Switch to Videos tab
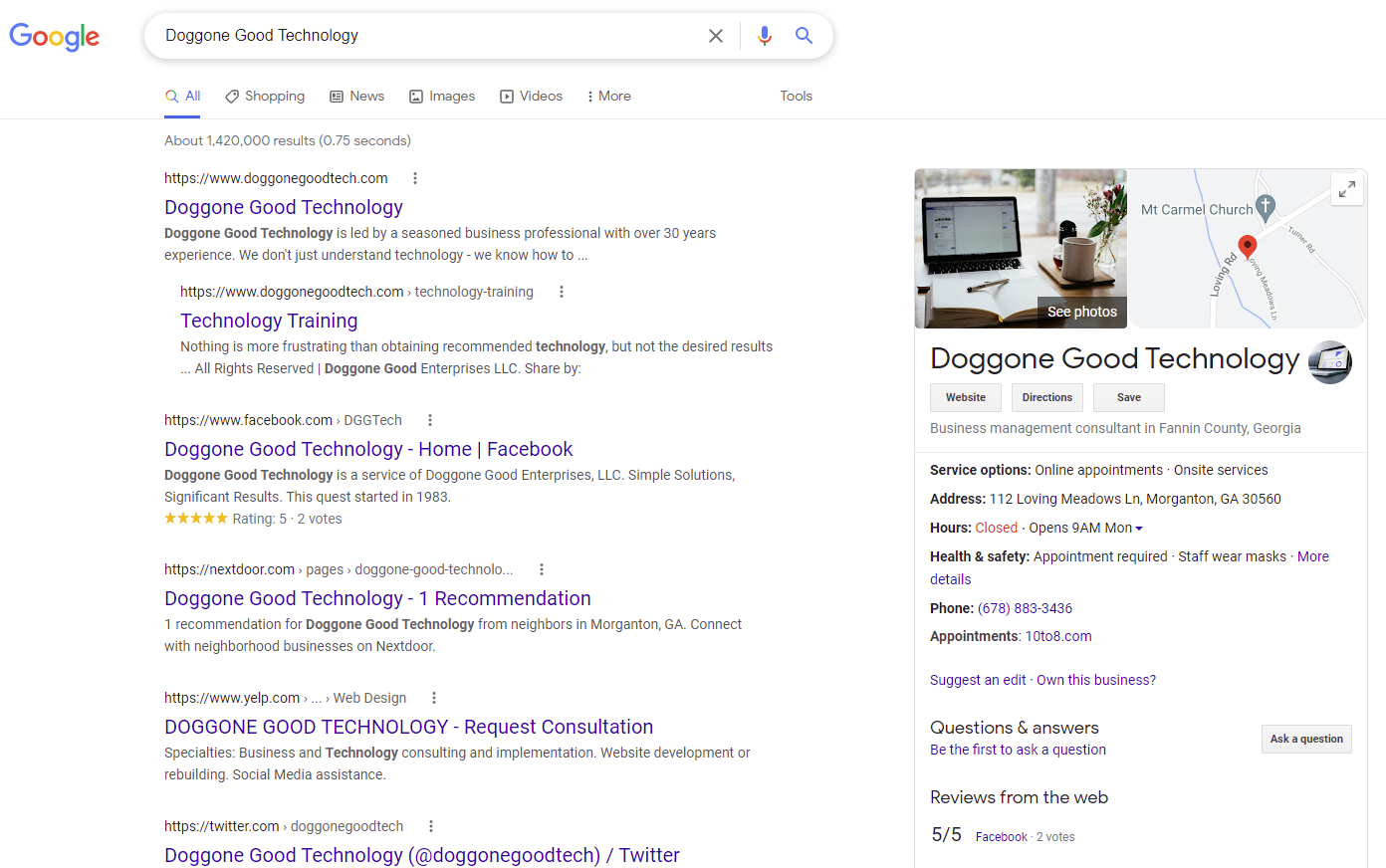This screenshot has height=868, width=1386. pyautogui.click(x=532, y=97)
